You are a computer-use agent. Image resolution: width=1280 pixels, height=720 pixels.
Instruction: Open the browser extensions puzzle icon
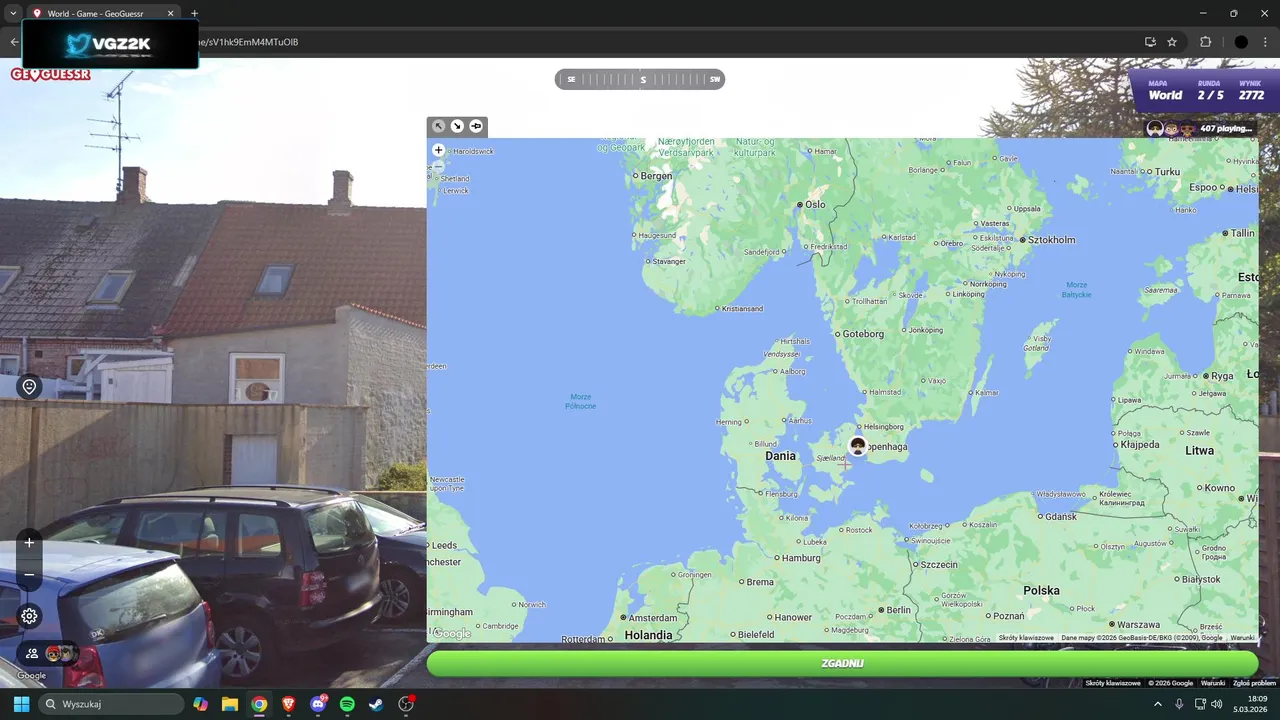click(1205, 42)
